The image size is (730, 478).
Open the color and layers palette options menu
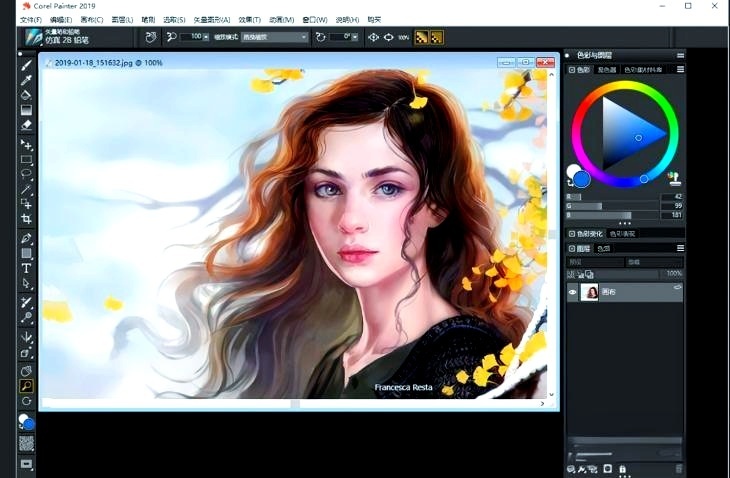(680, 55)
